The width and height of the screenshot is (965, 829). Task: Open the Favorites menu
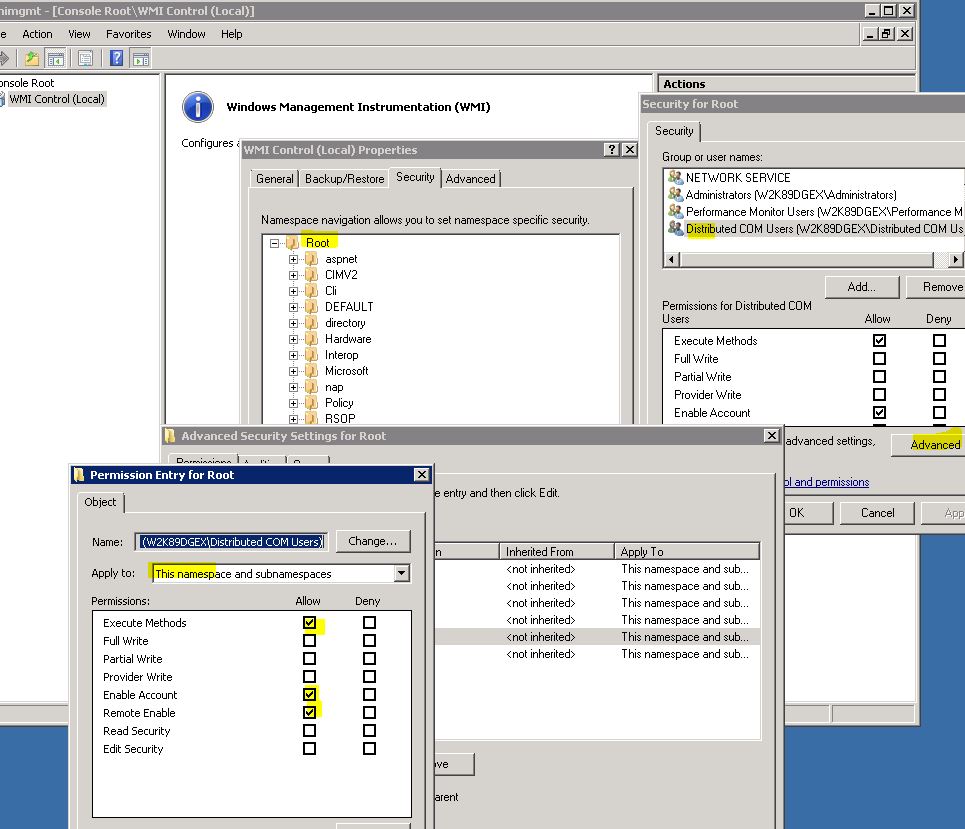129,34
